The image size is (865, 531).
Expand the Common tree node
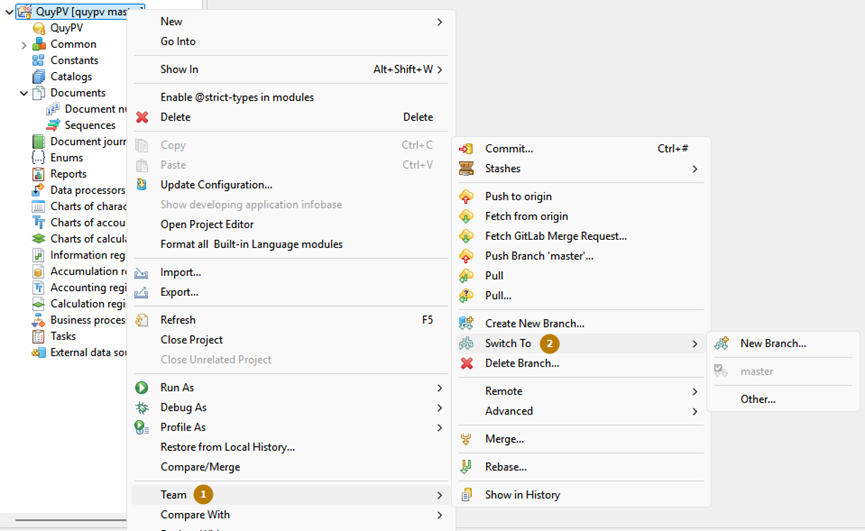(24, 45)
